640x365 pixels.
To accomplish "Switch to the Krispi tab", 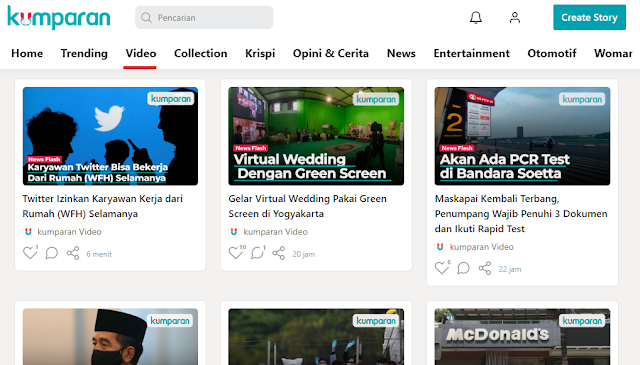I will [260, 53].
